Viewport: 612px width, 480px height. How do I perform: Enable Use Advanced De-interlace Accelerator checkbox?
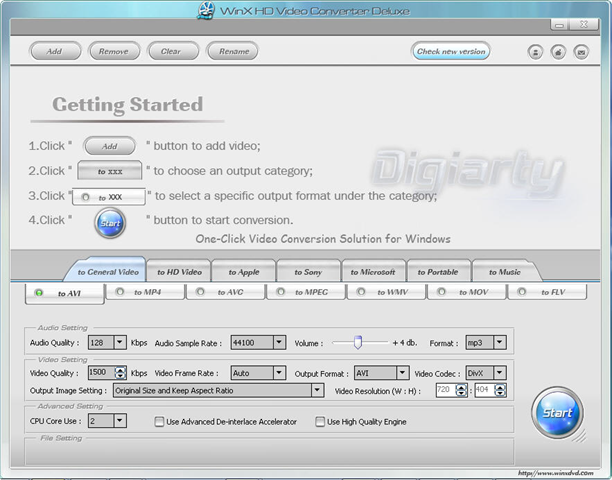[x=159, y=422]
